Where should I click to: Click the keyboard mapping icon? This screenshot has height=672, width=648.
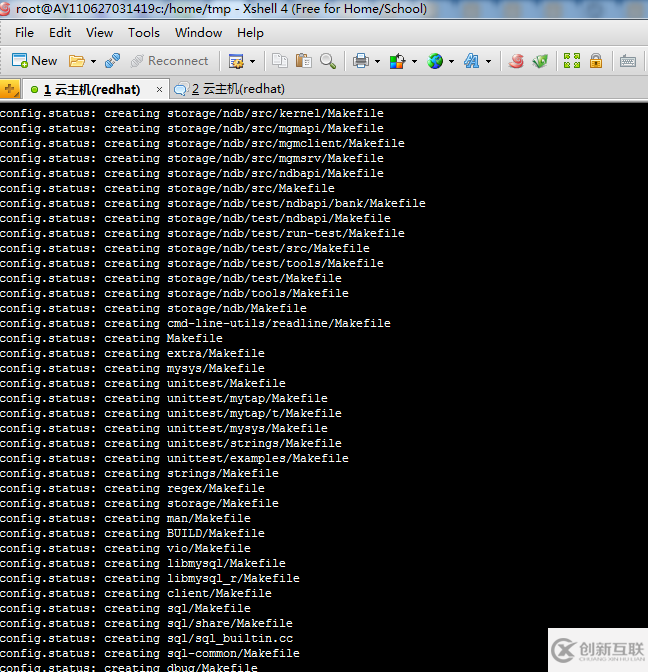627,61
